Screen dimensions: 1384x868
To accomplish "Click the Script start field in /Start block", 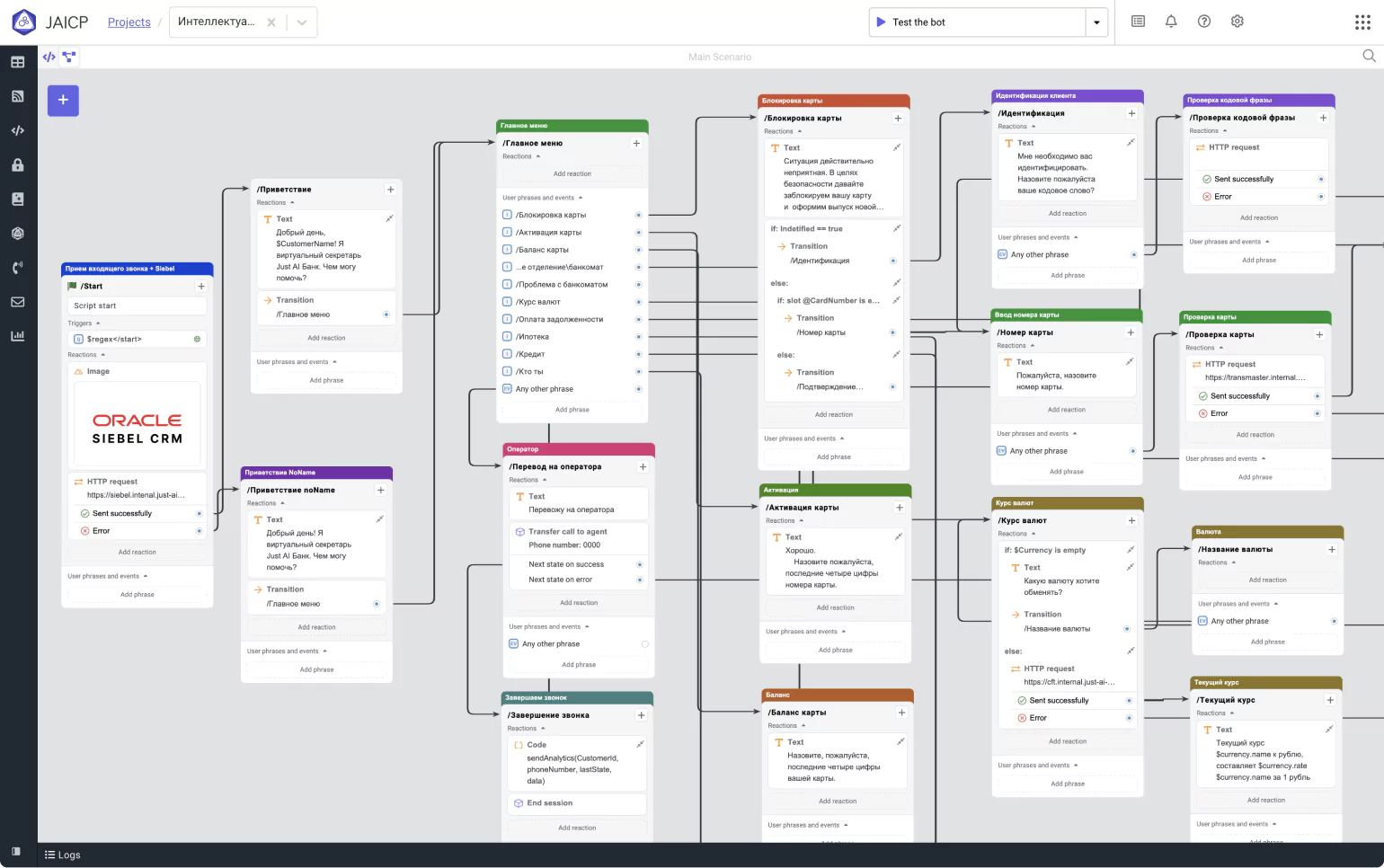I will (137, 306).
